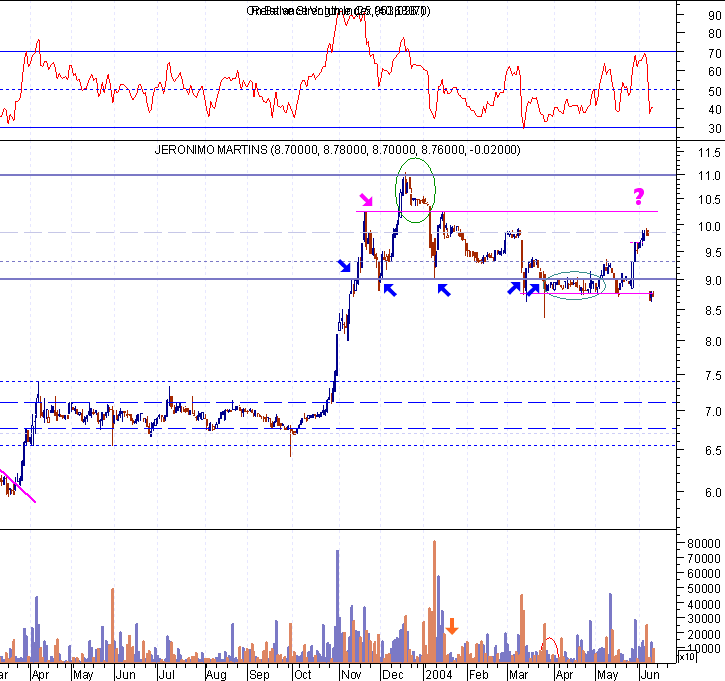Click the 60000 volume axis label

click(703, 574)
